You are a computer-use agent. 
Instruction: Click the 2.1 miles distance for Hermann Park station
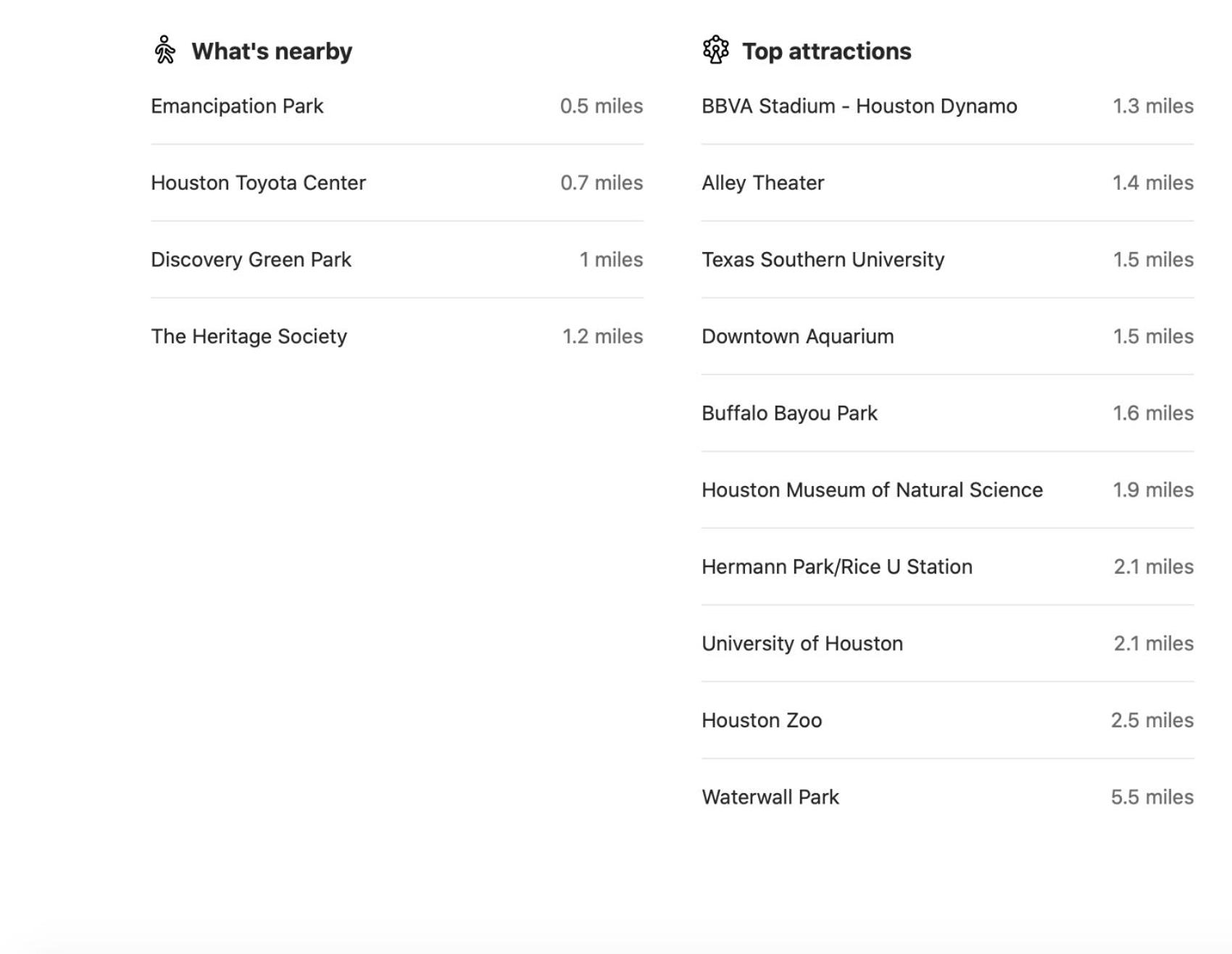click(1154, 567)
